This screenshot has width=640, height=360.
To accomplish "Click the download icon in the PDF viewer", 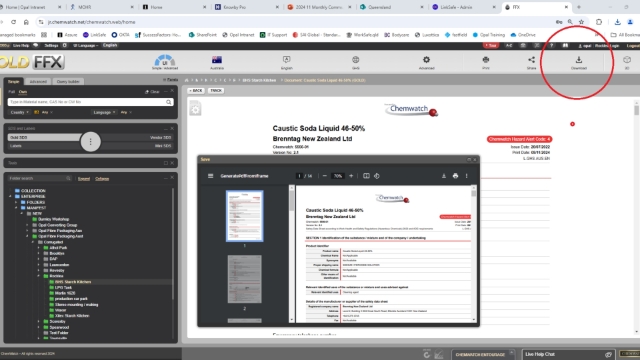I will [x=444, y=176].
